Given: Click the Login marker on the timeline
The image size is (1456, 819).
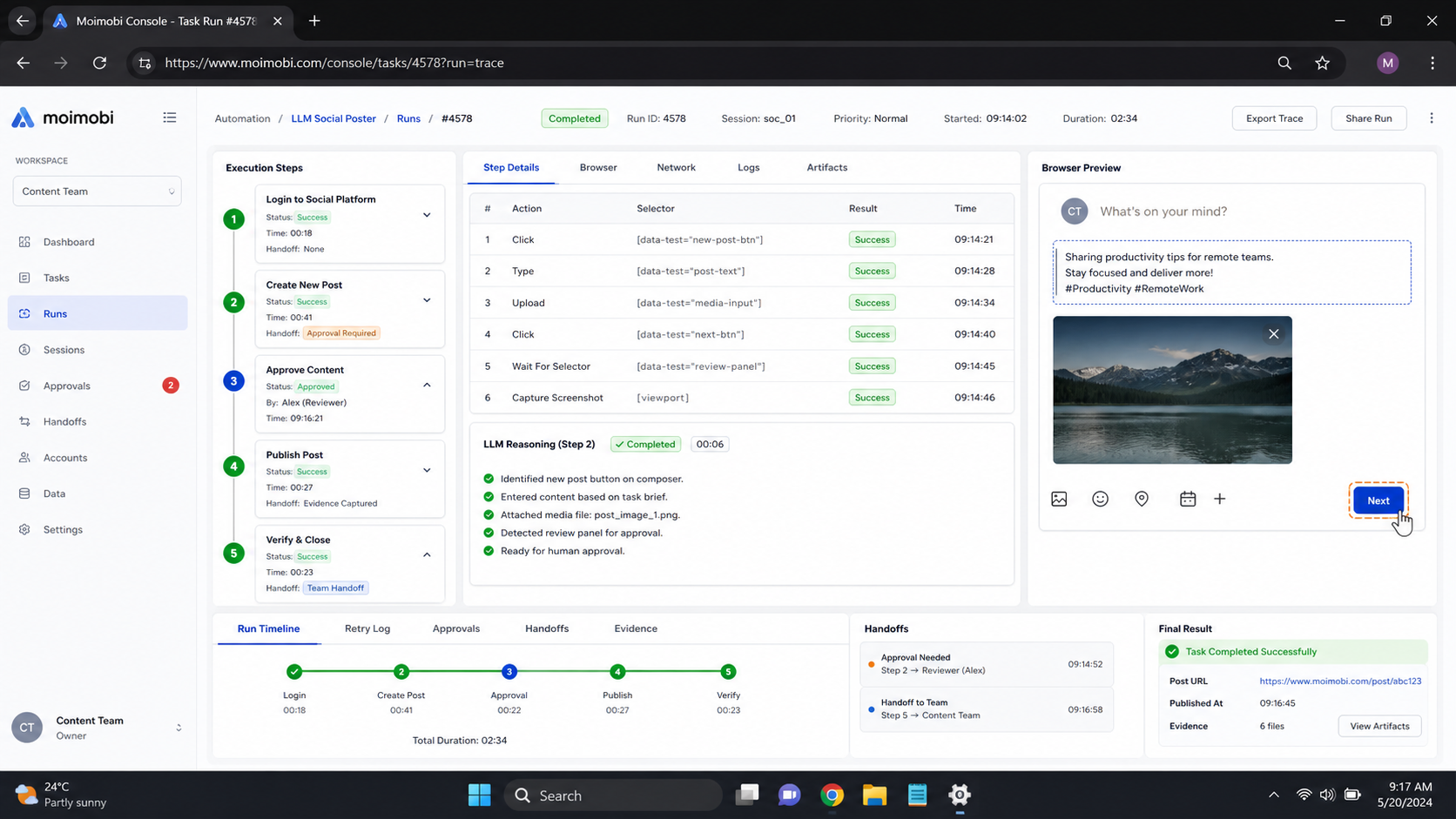Looking at the screenshot, I should click(294, 671).
